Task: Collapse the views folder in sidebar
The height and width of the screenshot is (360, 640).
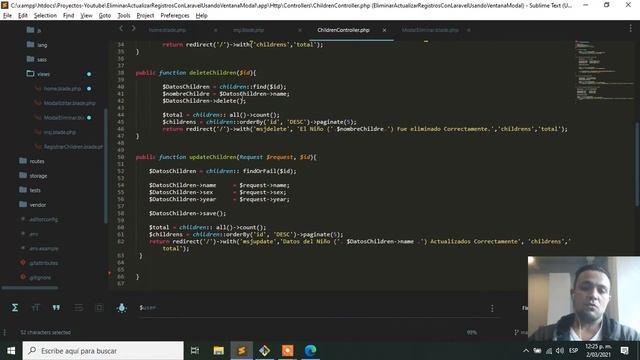Action: pos(38,74)
